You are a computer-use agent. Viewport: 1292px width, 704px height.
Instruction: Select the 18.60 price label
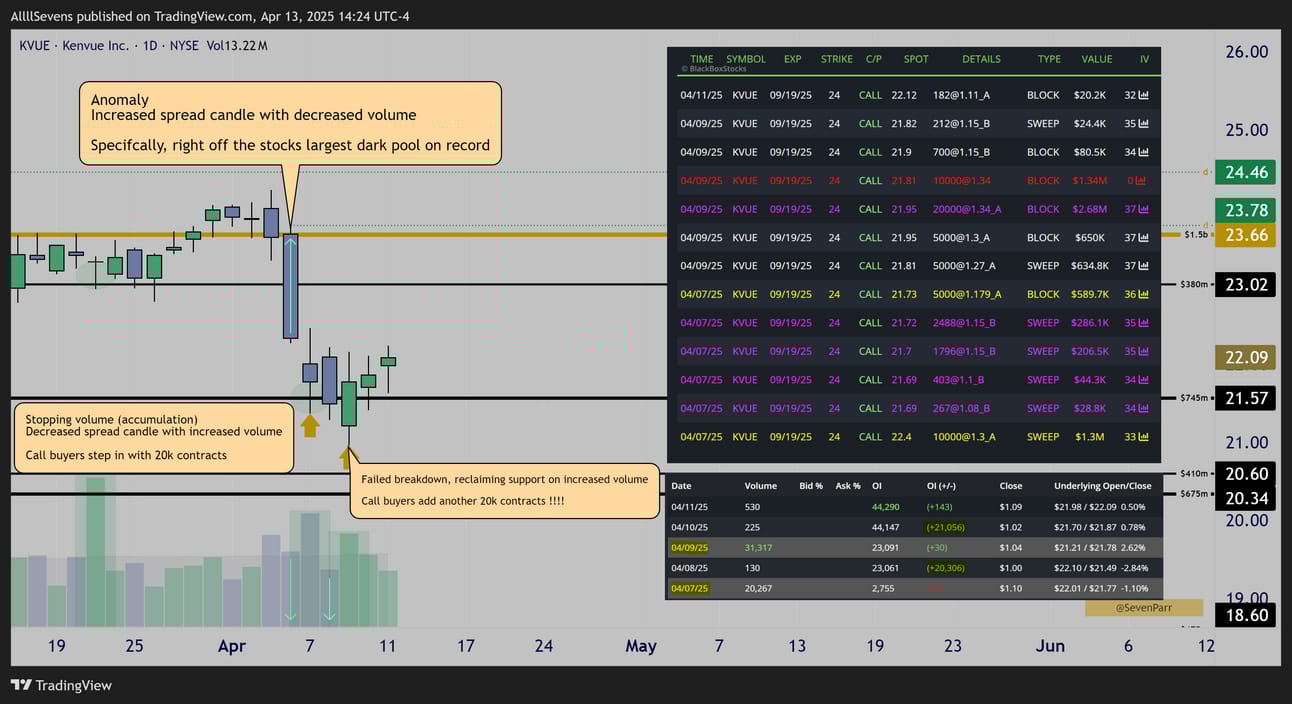coord(1246,615)
